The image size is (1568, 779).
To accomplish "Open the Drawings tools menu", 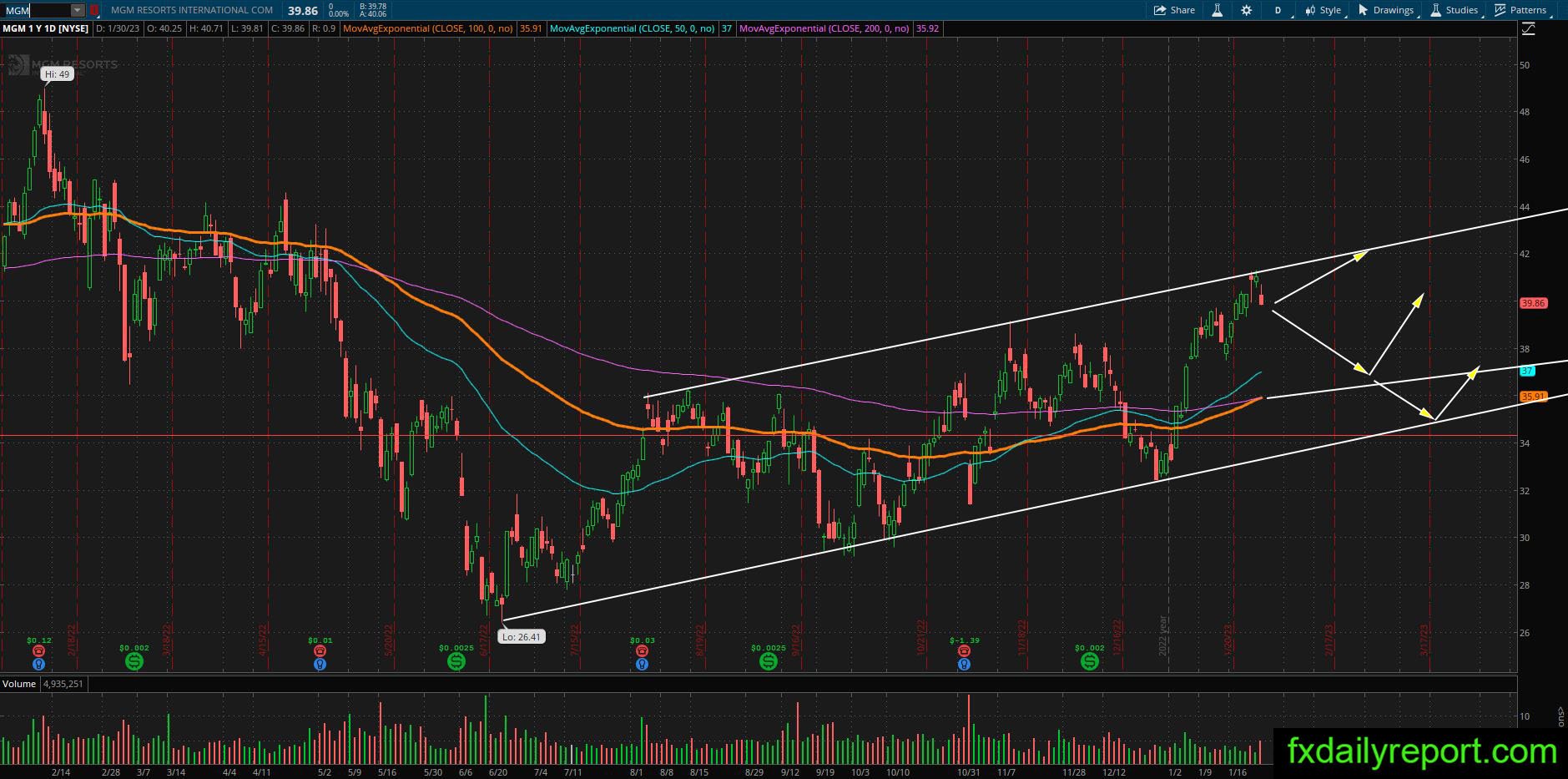I will (x=1387, y=10).
